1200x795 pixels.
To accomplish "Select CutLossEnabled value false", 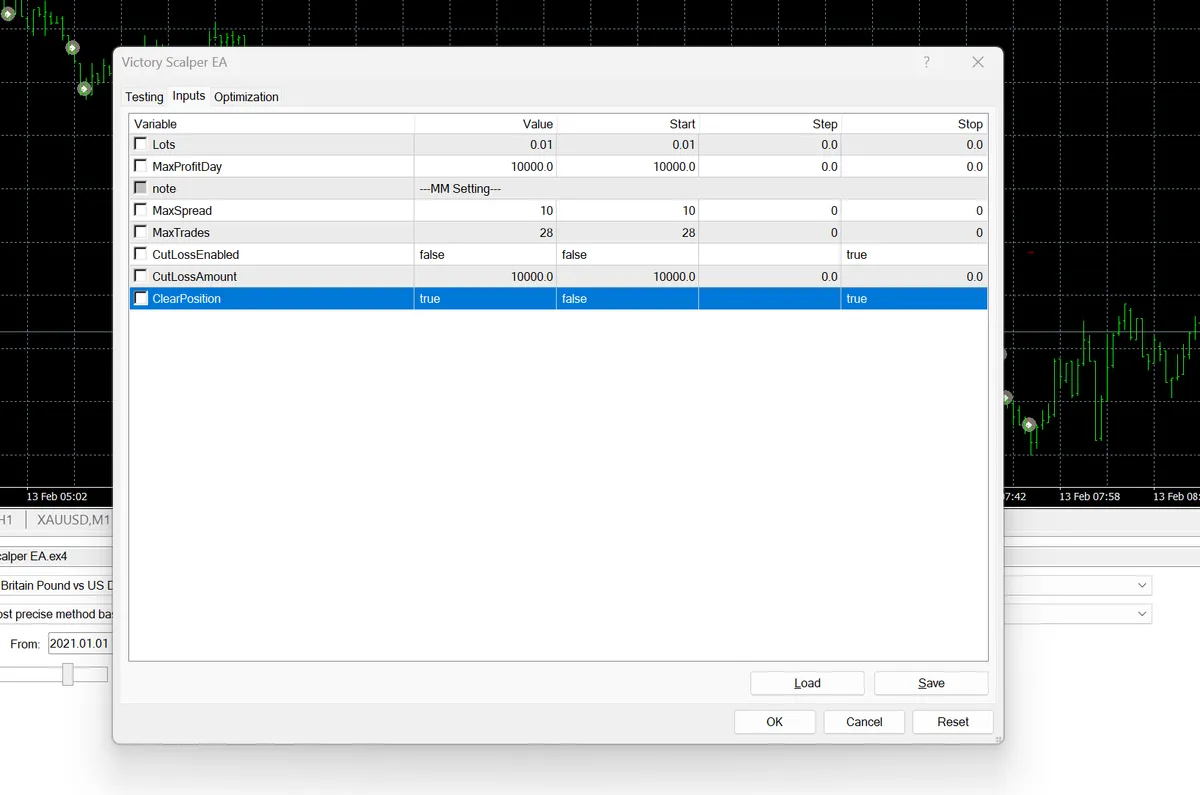I will (485, 255).
